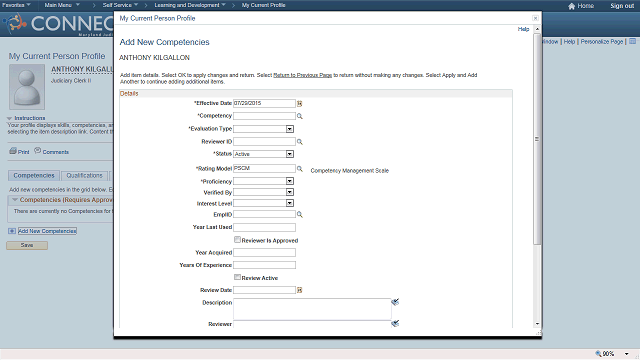This screenshot has width=640, height=360.
Task: Click the Rating Model lookup magnifier
Action: point(300,169)
